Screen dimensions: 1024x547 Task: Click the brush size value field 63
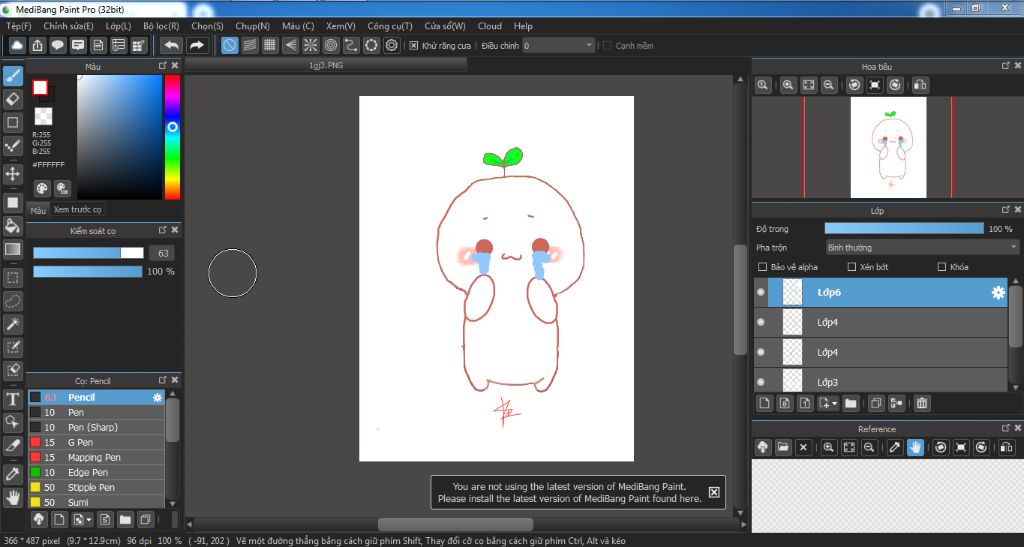coord(163,253)
